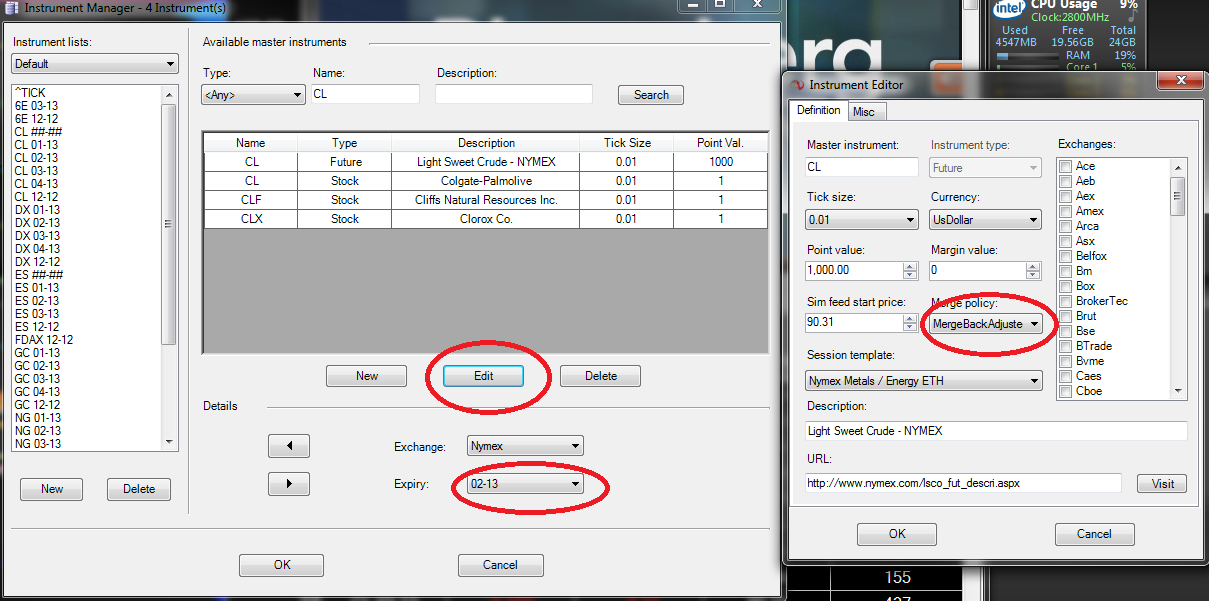Click Cancel in the Instrument Manager
This screenshot has width=1209, height=601.
500,565
